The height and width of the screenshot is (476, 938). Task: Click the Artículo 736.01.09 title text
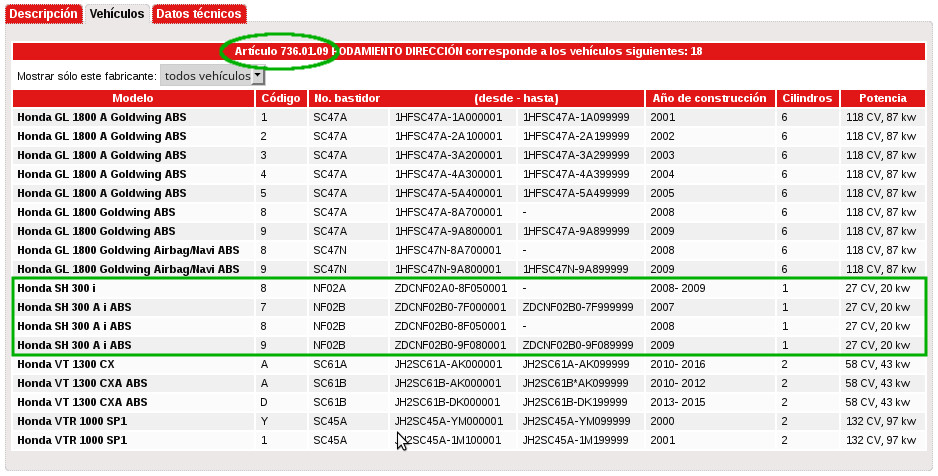282,51
